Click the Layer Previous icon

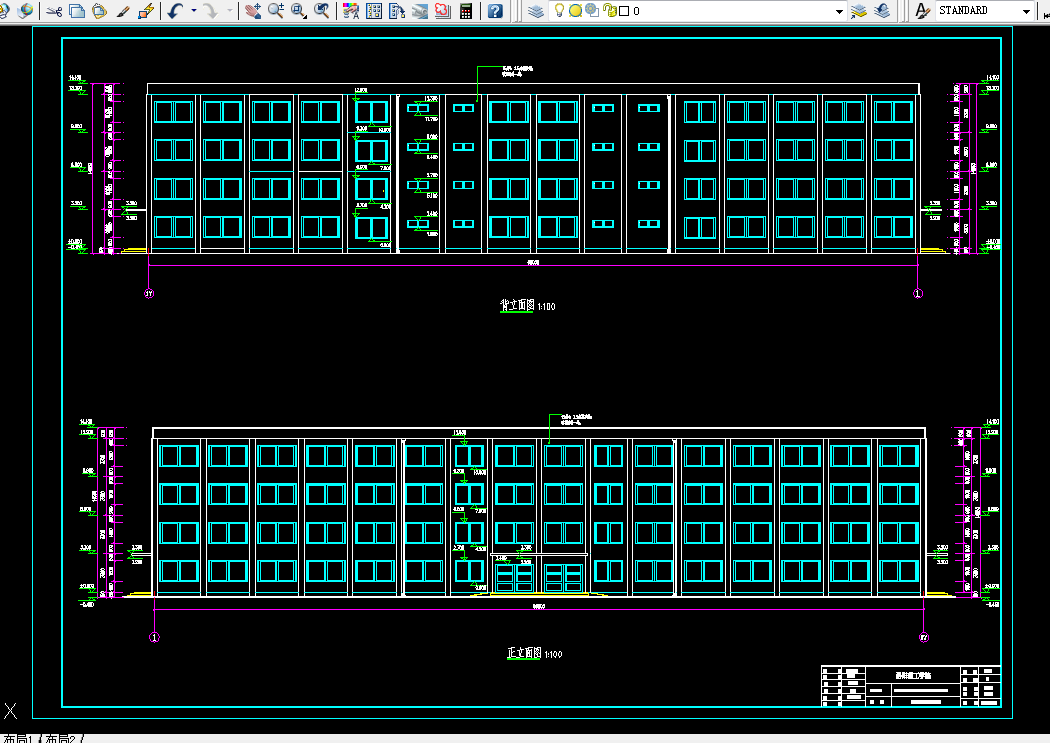(882, 11)
